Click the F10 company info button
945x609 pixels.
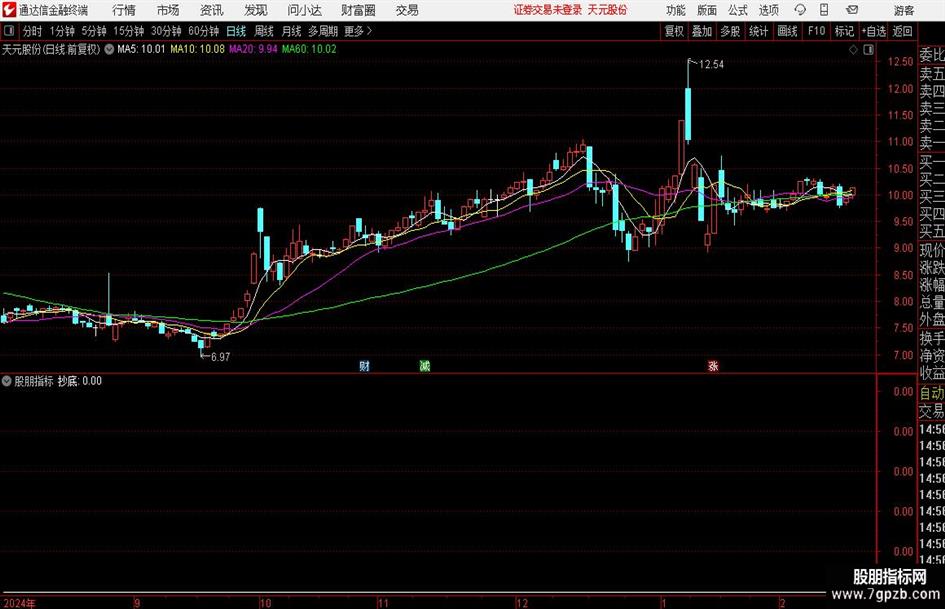(817, 31)
